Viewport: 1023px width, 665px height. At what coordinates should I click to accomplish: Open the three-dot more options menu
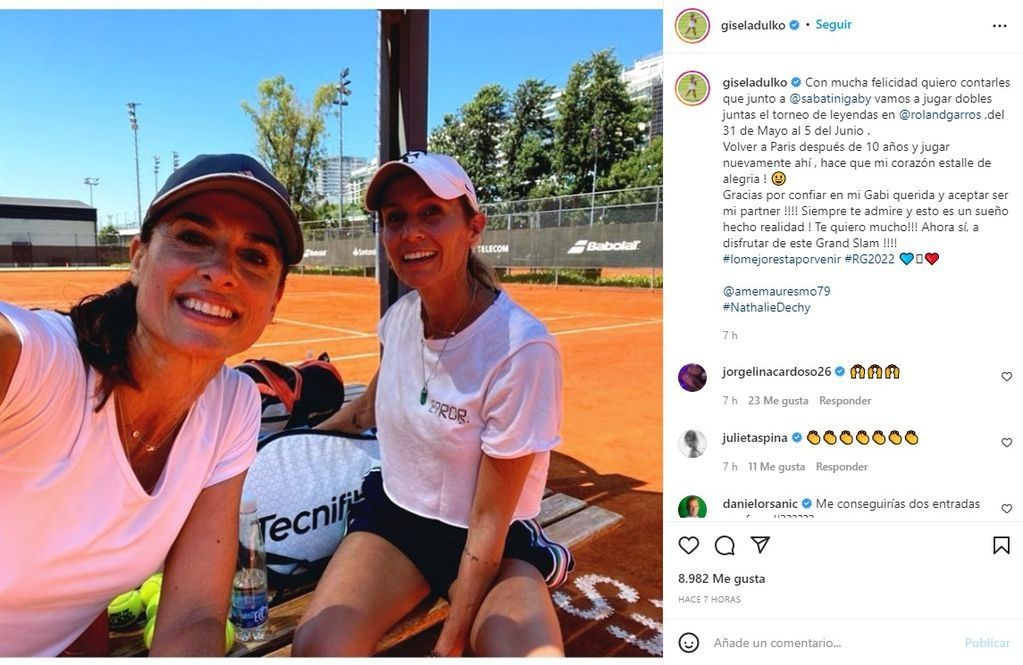(x=1000, y=26)
